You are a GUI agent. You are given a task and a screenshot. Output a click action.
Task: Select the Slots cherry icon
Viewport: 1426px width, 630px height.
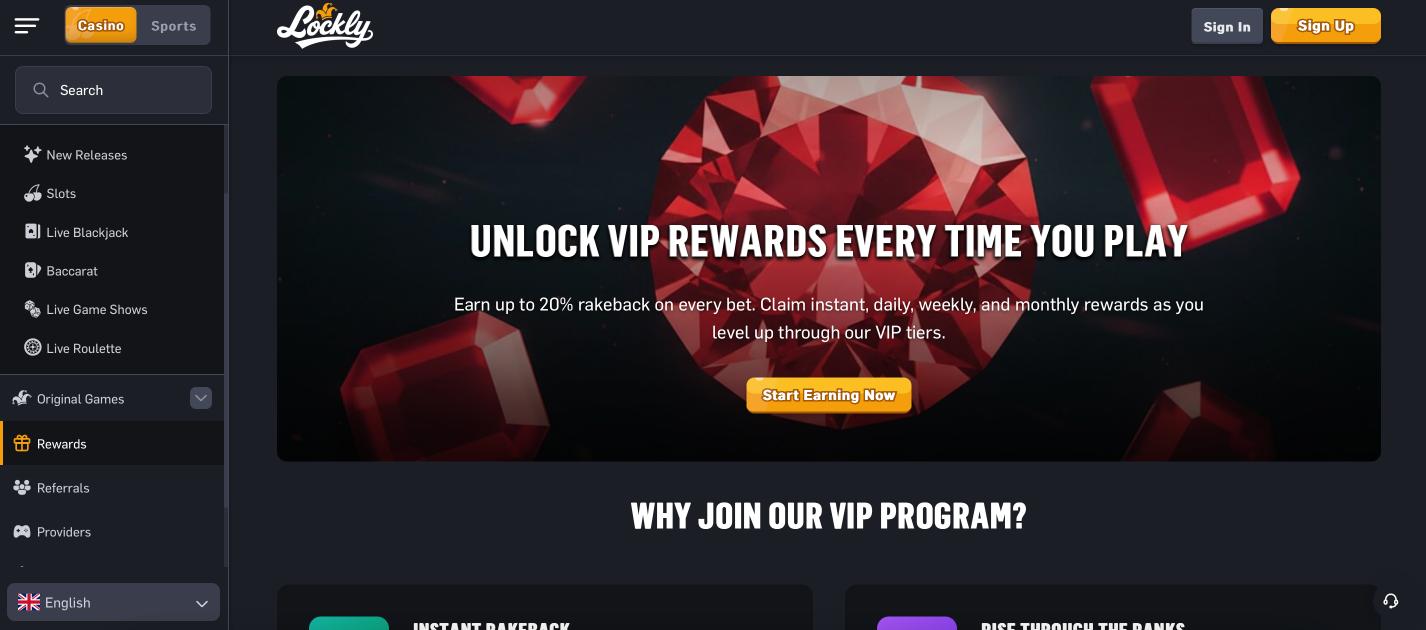(32, 193)
